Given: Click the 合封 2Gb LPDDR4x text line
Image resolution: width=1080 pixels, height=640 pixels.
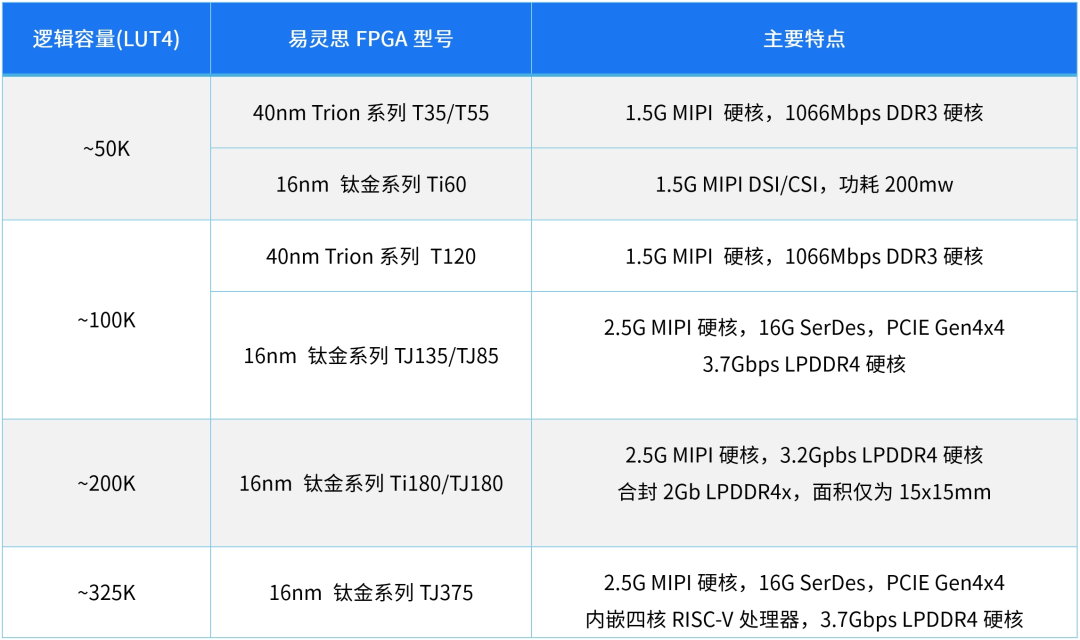Looking at the screenshot, I should (804, 492).
